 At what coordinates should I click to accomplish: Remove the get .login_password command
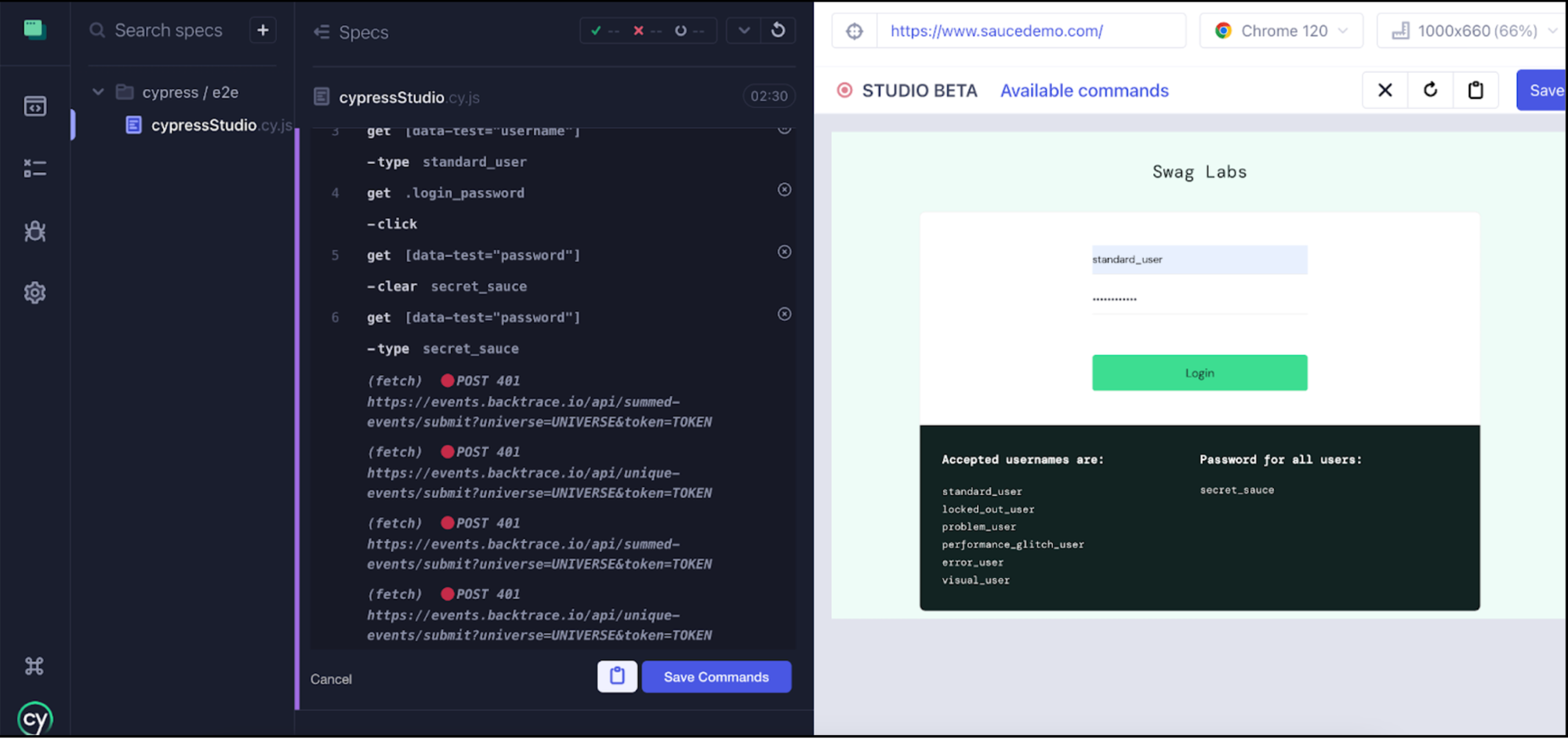click(x=784, y=190)
